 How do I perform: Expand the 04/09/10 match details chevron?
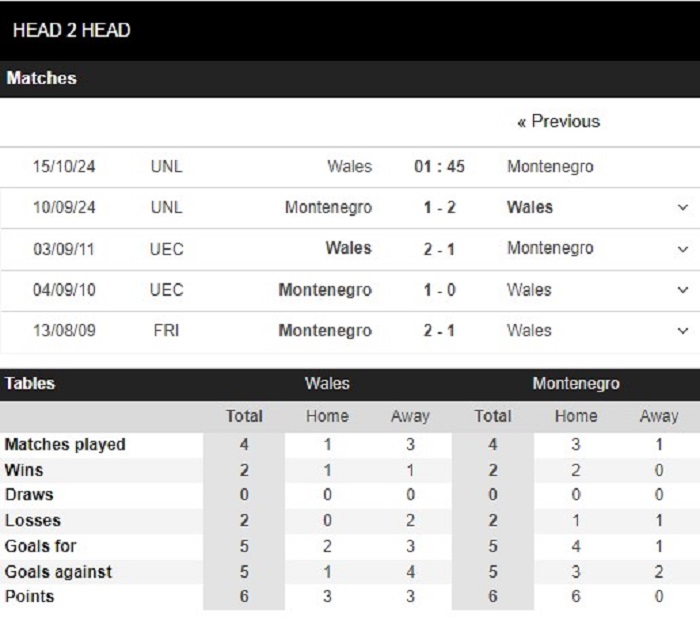coord(683,290)
